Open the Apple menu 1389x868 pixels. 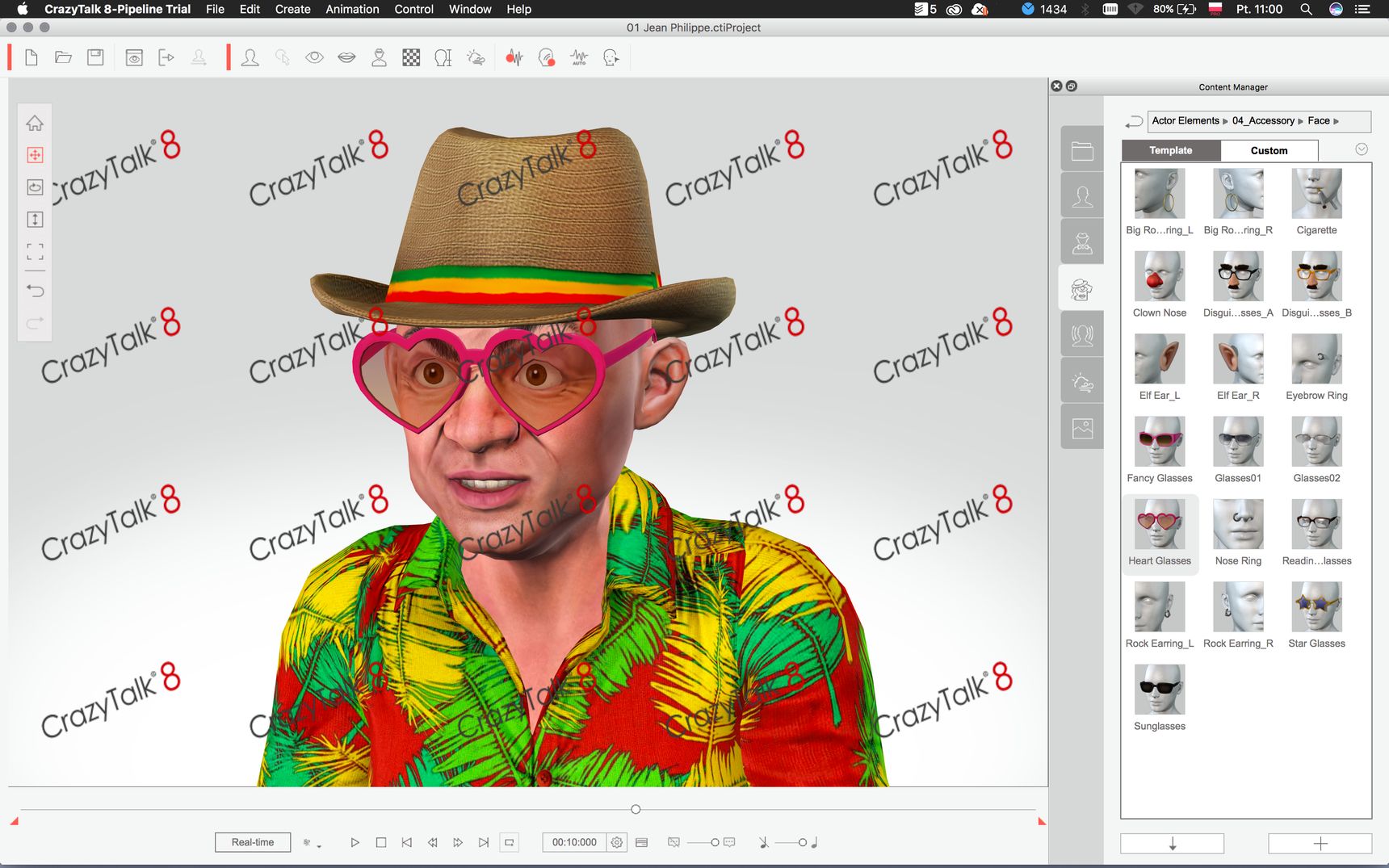pyautogui.click(x=22, y=9)
